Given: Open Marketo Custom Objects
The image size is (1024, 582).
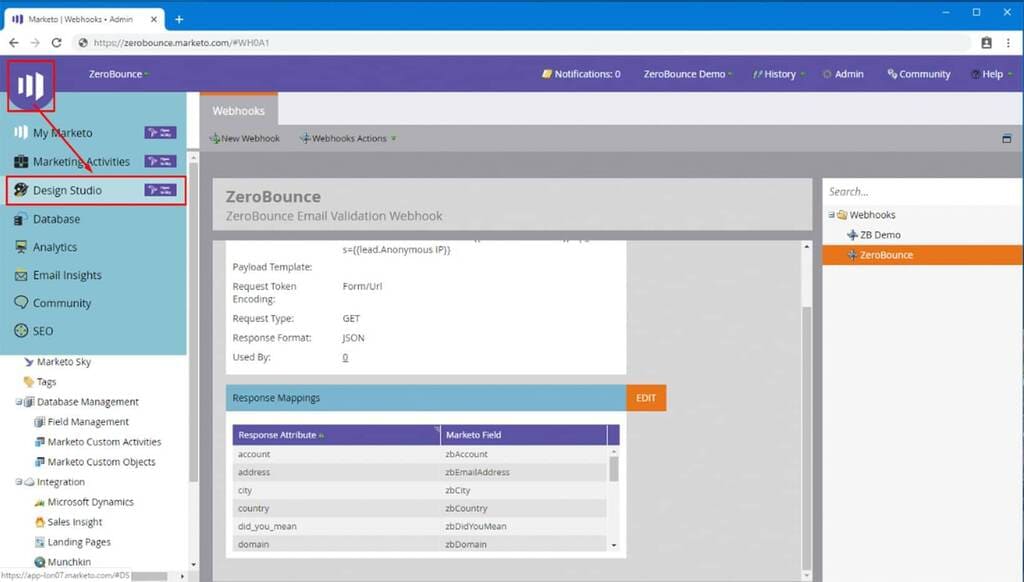Looking at the screenshot, I should coord(101,462).
